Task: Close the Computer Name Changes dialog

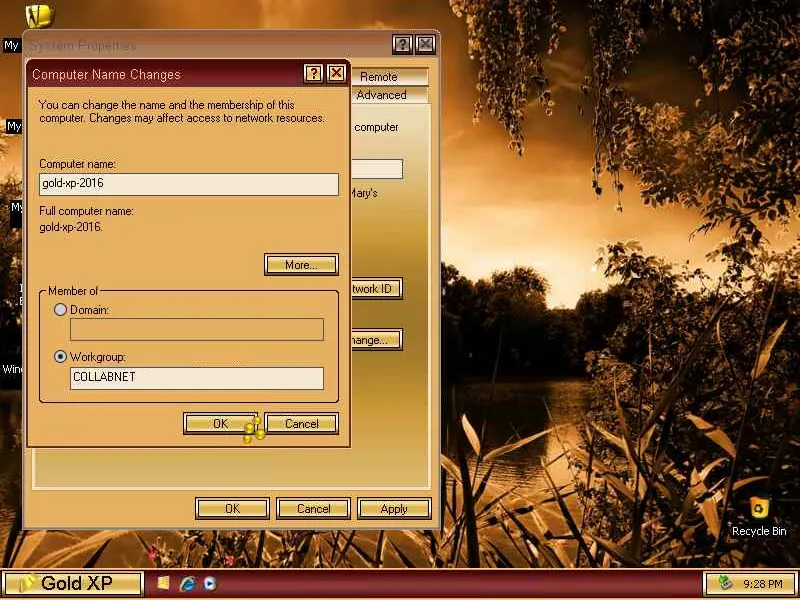Action: 336,73
